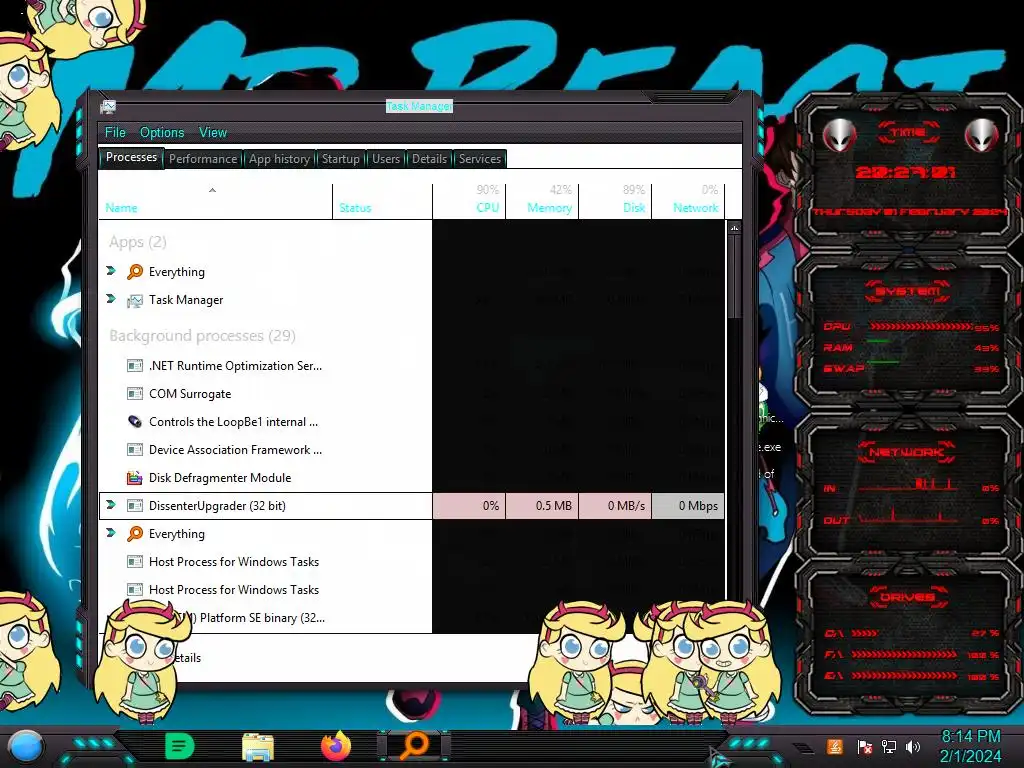
Task: Click DissenterUpgrader 0 Mbps network cell
Action: pyautogui.click(x=688, y=505)
